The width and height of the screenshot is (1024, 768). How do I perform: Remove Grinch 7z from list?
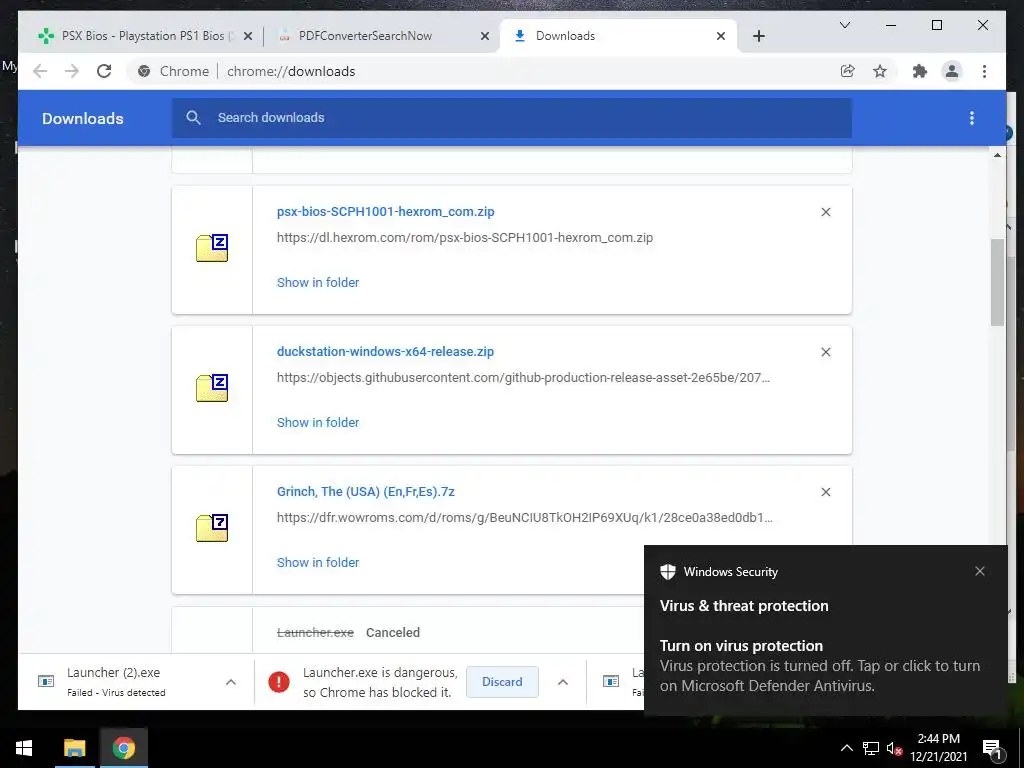825,492
